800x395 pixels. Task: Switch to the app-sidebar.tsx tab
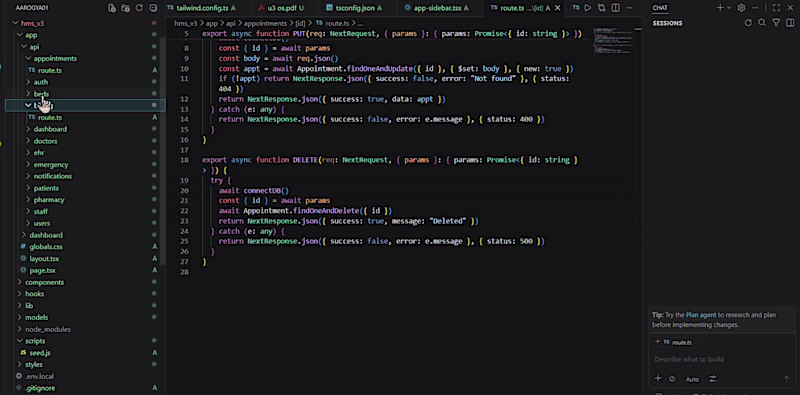click(x=438, y=8)
